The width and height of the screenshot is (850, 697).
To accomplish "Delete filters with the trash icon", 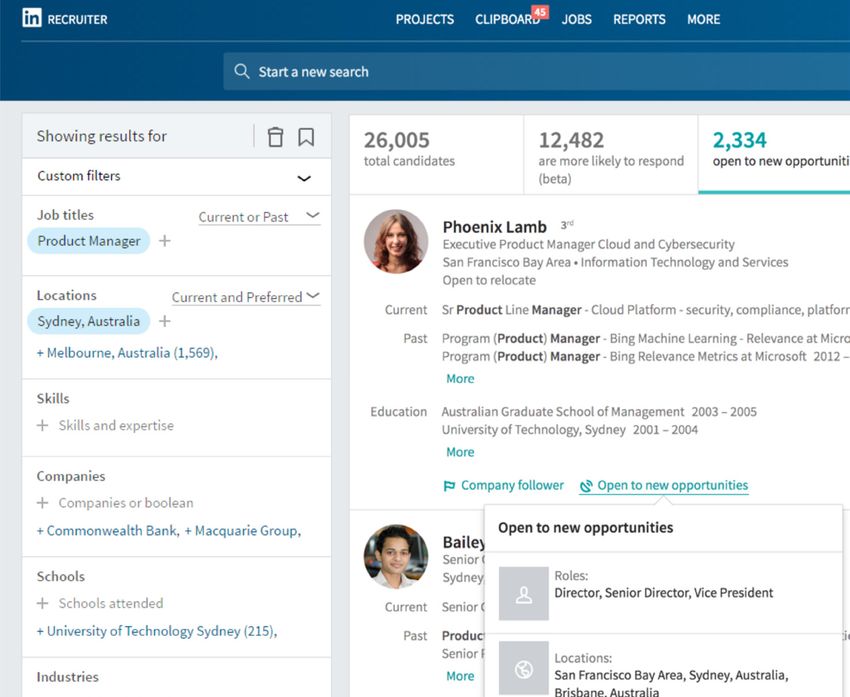I will click(x=275, y=137).
